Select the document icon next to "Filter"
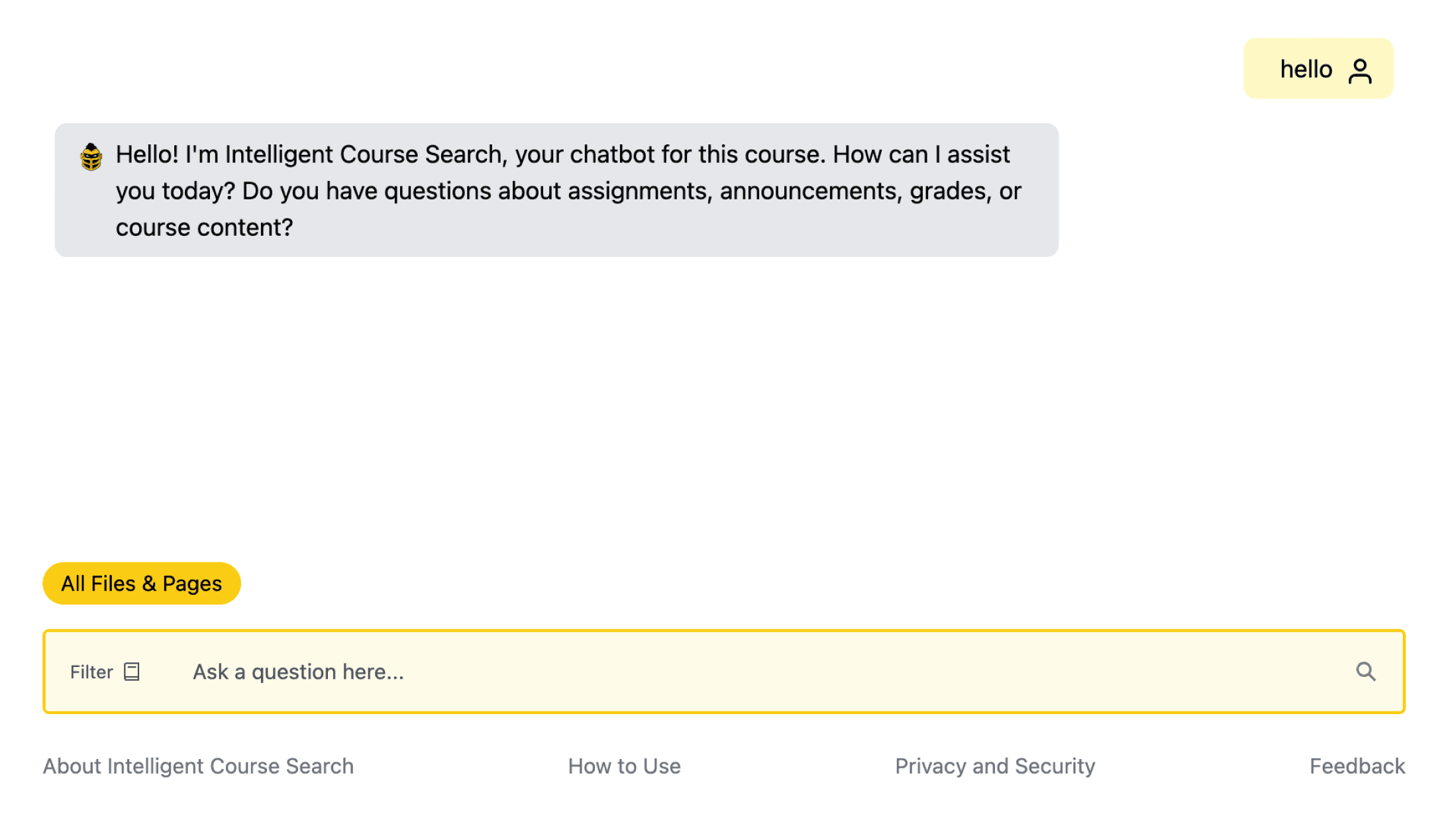Screen dimensions: 1456x816 tap(132, 671)
